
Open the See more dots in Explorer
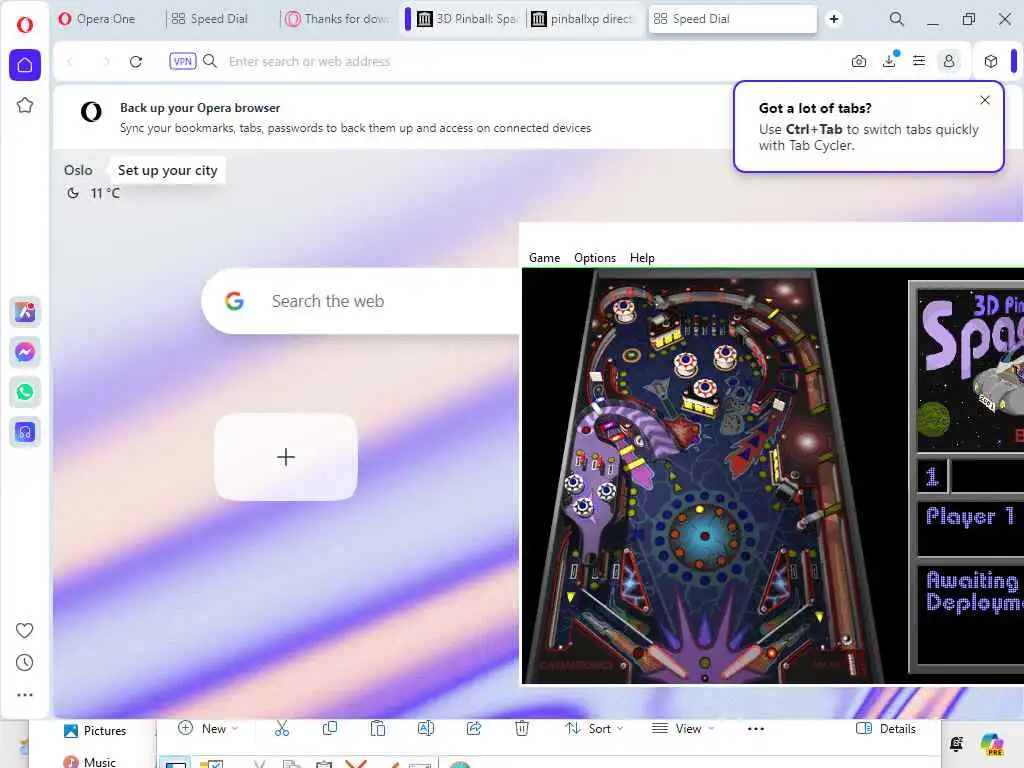(756, 729)
